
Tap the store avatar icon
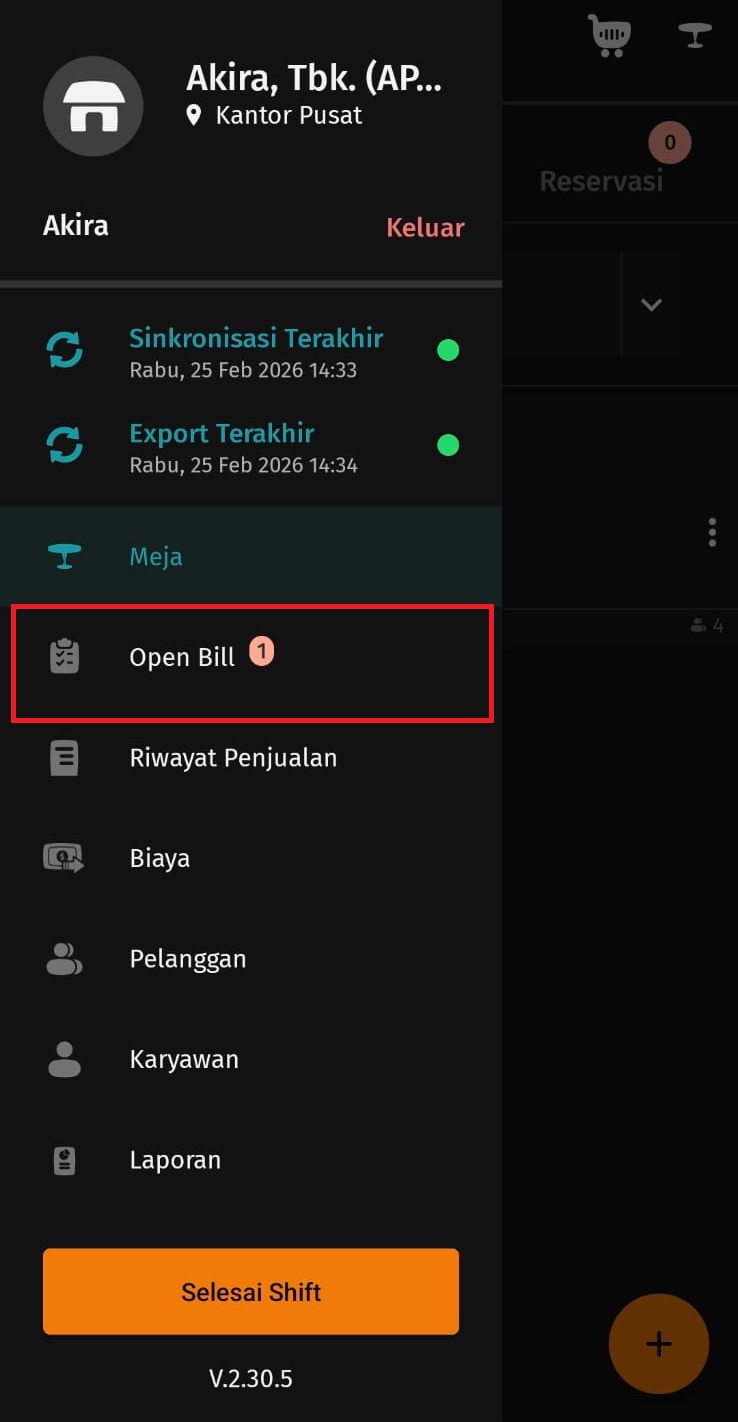tap(93, 106)
